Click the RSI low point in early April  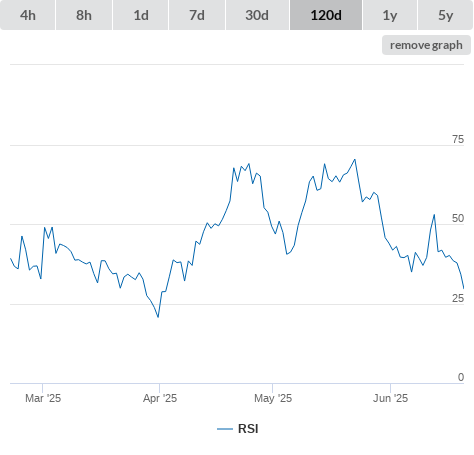(158, 317)
